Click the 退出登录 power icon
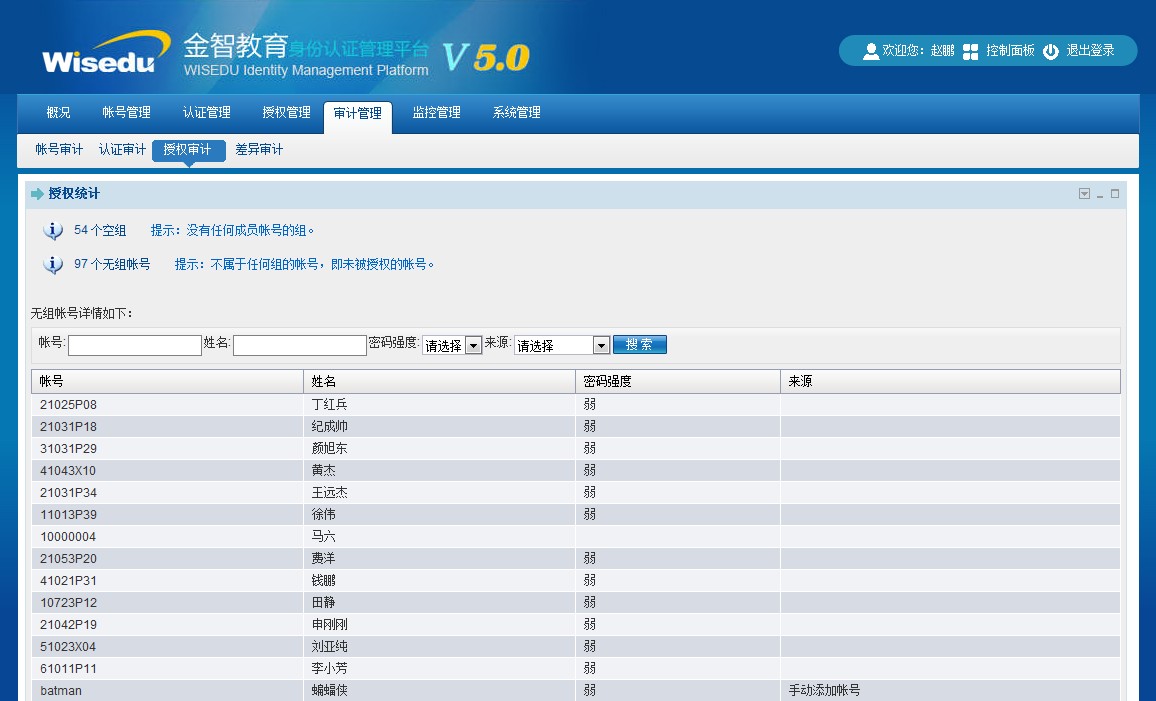The image size is (1156, 701). (1050, 51)
